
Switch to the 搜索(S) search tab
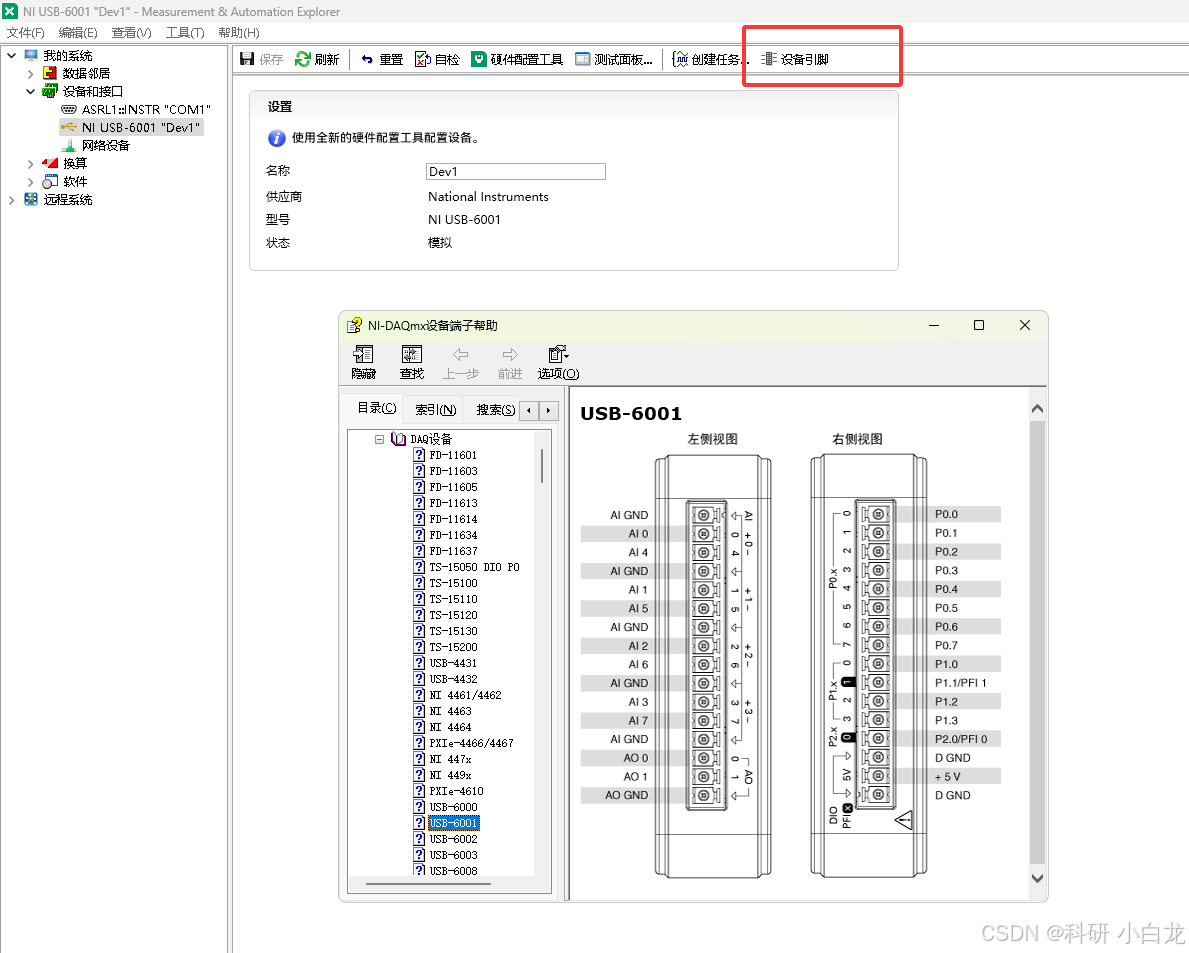[495, 409]
